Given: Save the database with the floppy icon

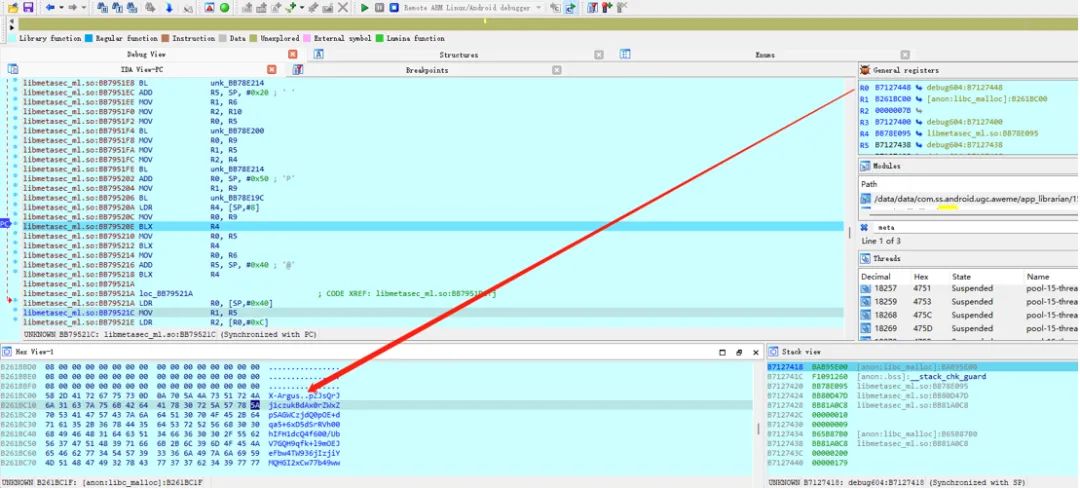Looking at the screenshot, I should 28,8.
